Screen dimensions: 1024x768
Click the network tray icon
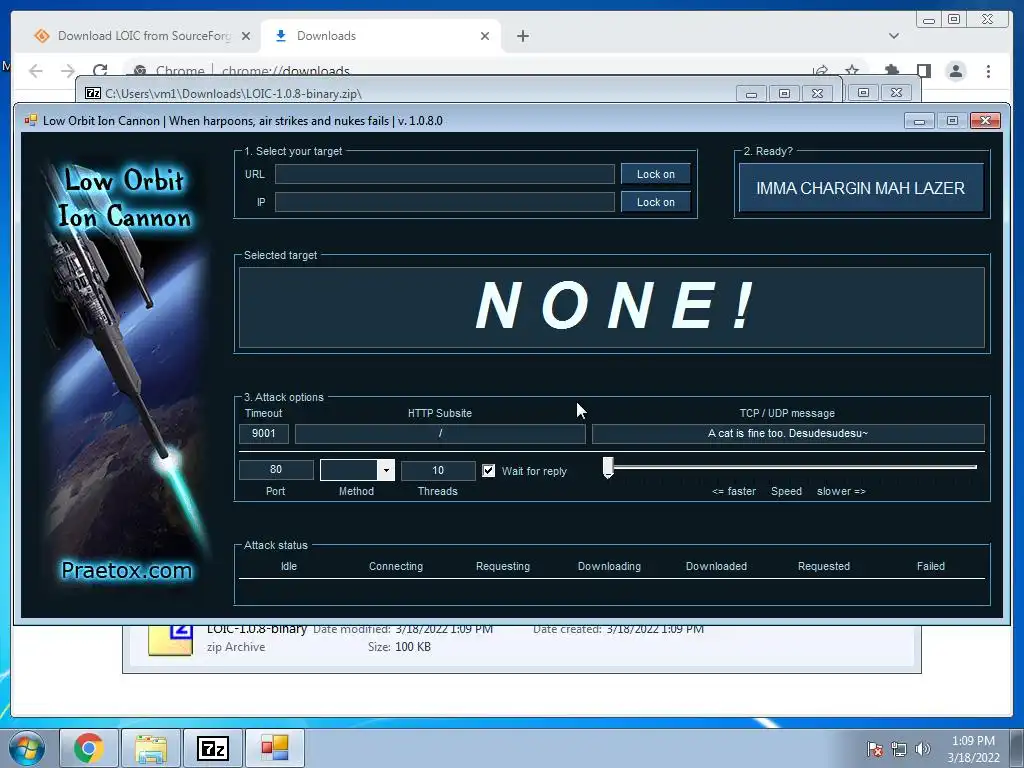pos(899,749)
